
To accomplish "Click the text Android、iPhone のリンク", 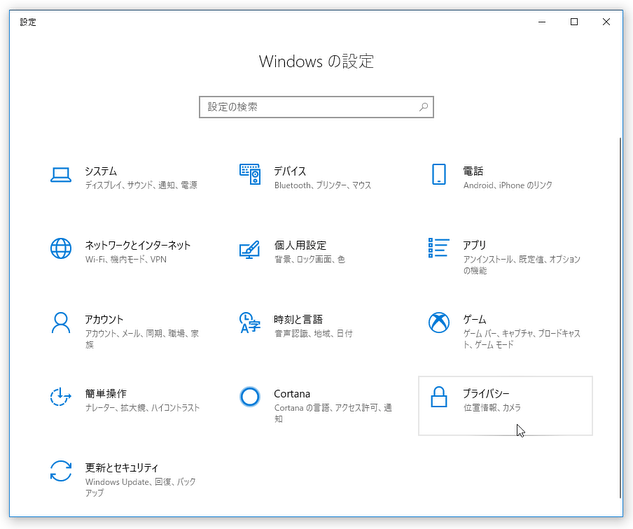I will point(507,185).
